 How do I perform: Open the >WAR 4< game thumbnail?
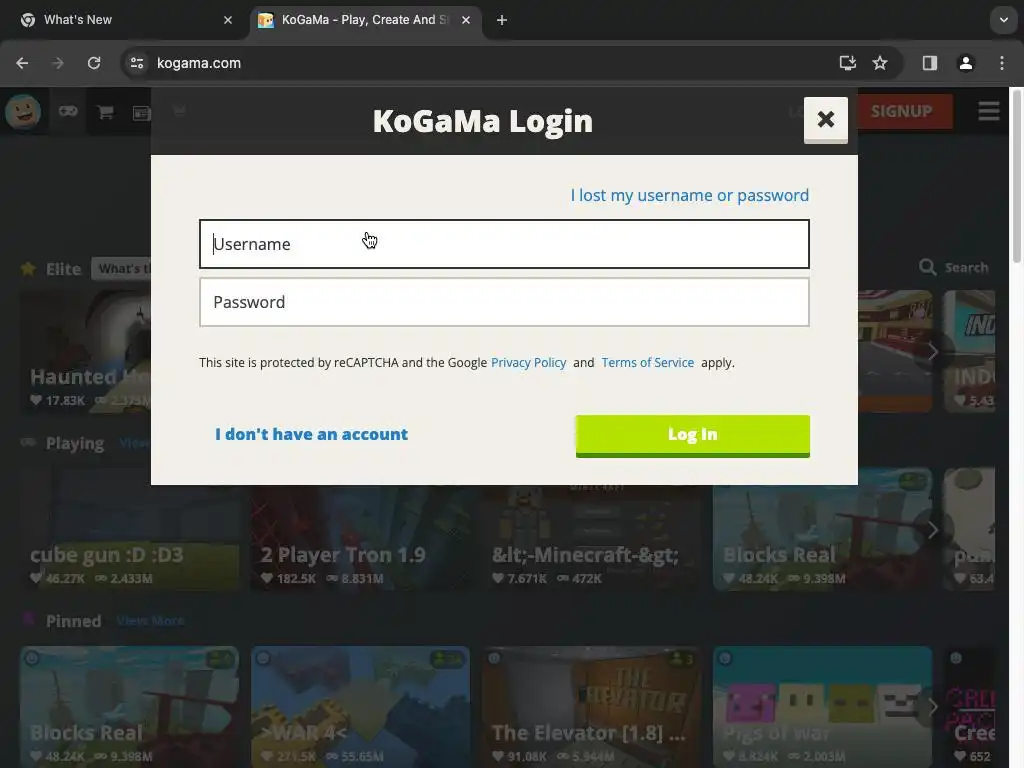(x=360, y=707)
